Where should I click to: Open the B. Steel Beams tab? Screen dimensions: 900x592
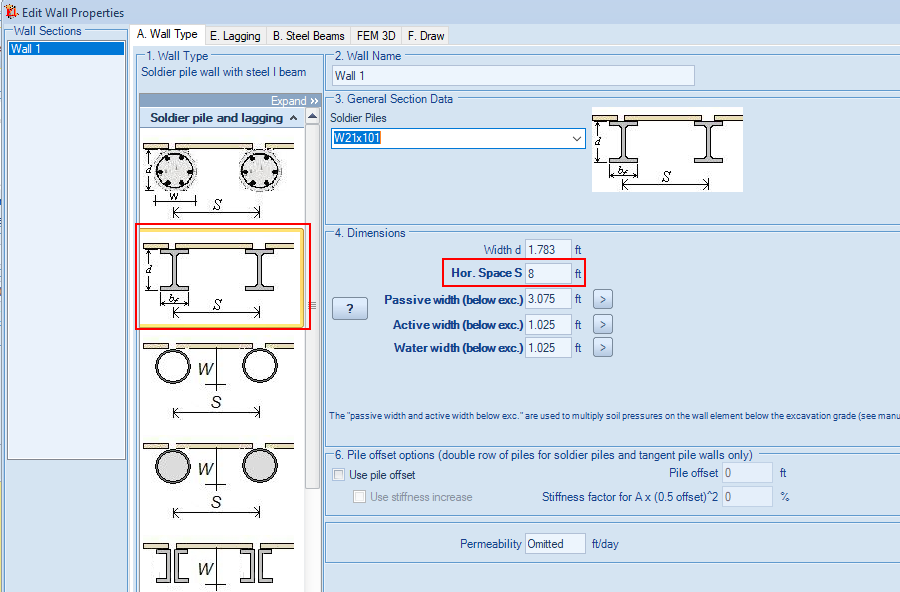coord(309,36)
